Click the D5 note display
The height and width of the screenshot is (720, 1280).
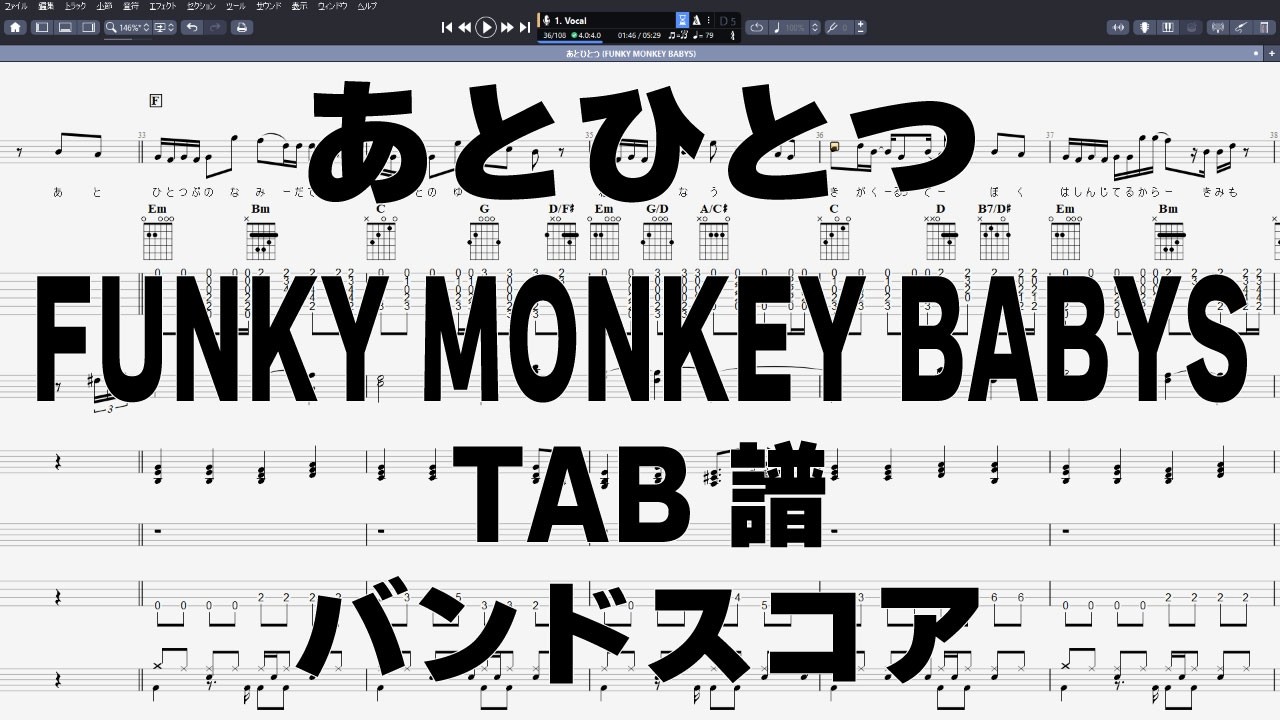pyautogui.click(x=727, y=20)
